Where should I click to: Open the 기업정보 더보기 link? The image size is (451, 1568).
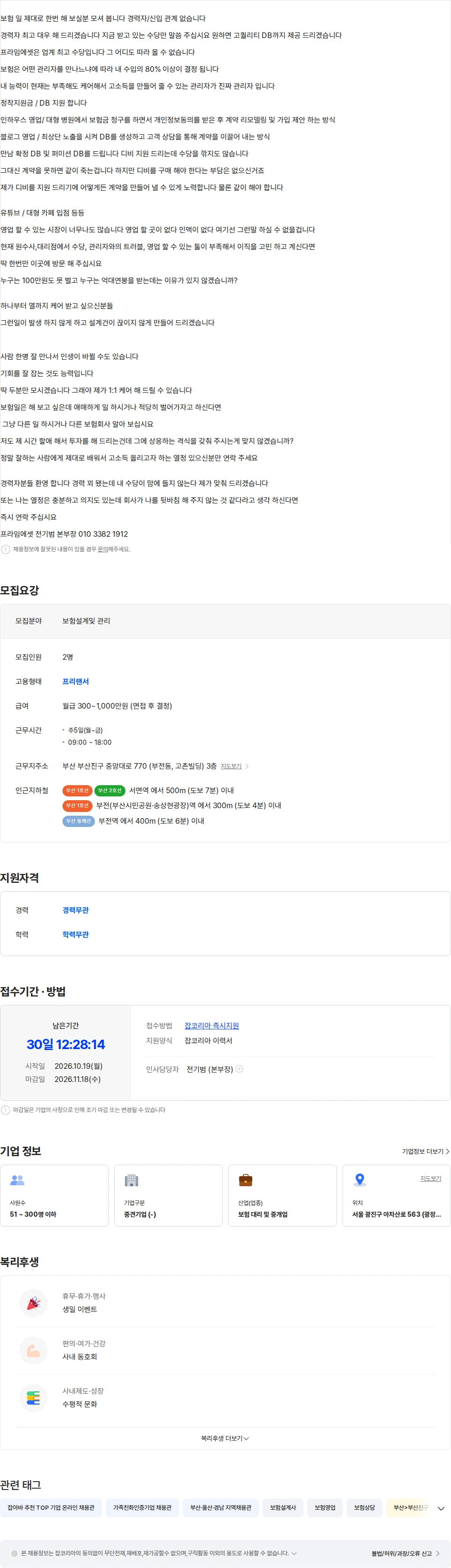pos(422,1151)
